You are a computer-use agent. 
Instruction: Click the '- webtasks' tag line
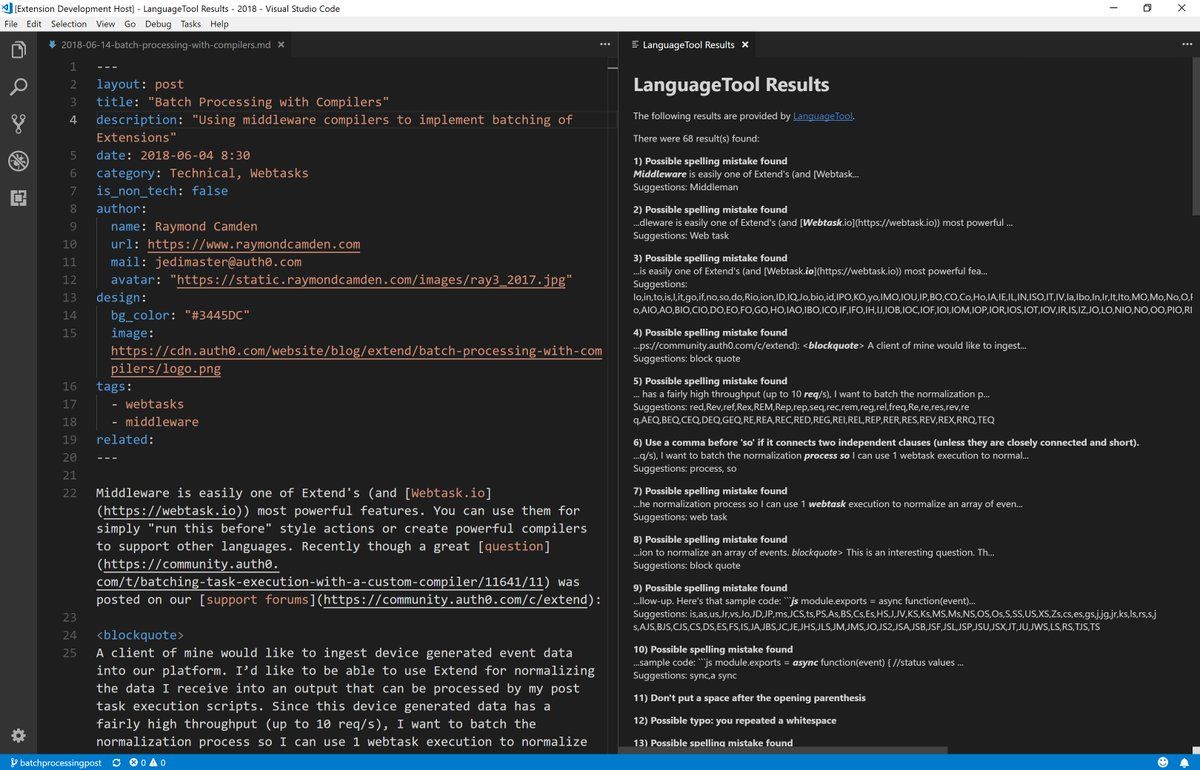(147, 404)
